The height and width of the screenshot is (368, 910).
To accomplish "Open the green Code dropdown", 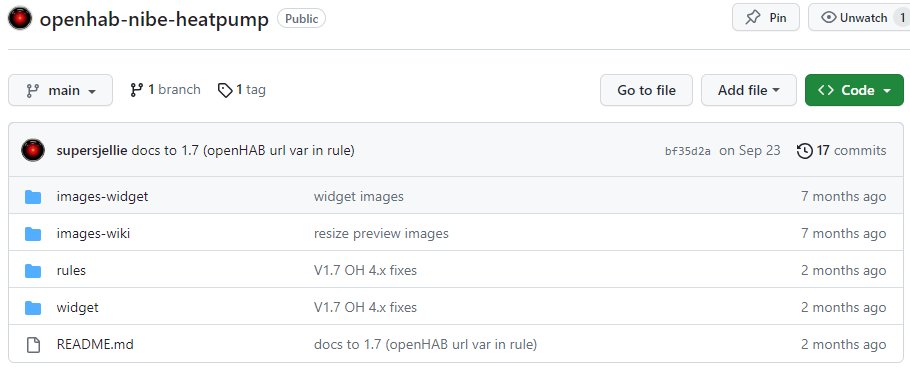I will click(854, 90).
